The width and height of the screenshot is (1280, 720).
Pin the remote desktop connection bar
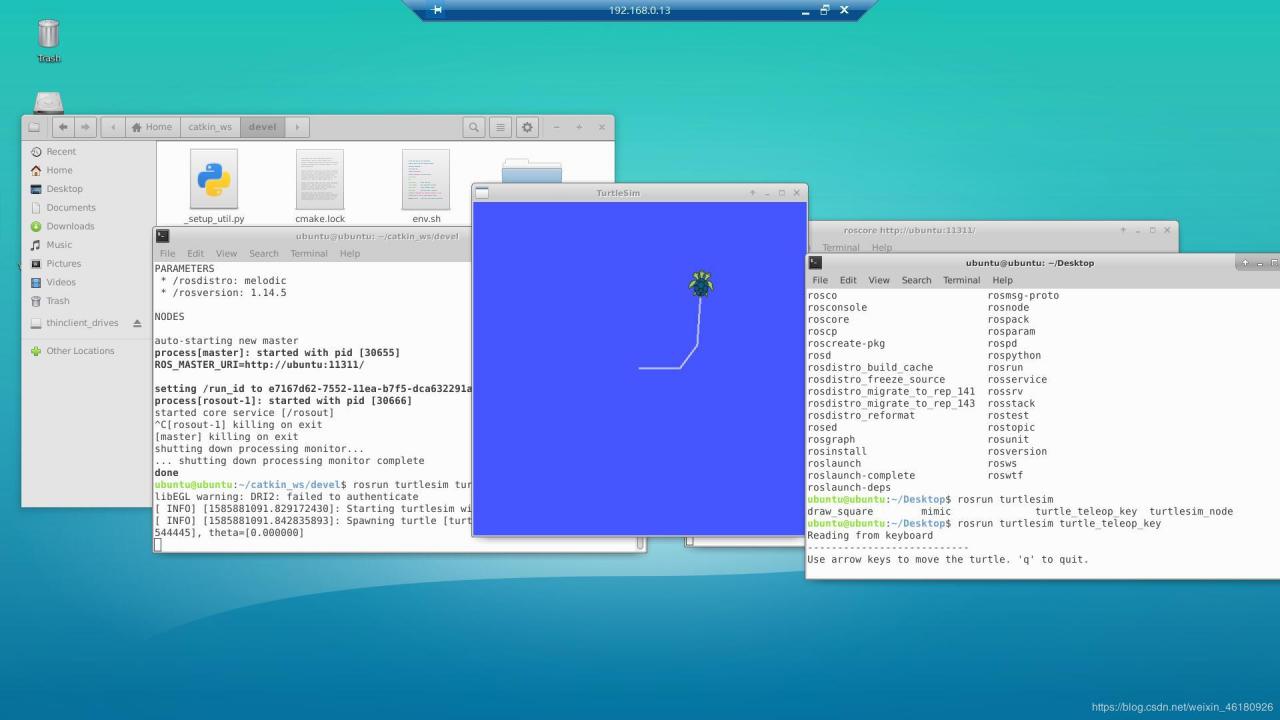(436, 10)
